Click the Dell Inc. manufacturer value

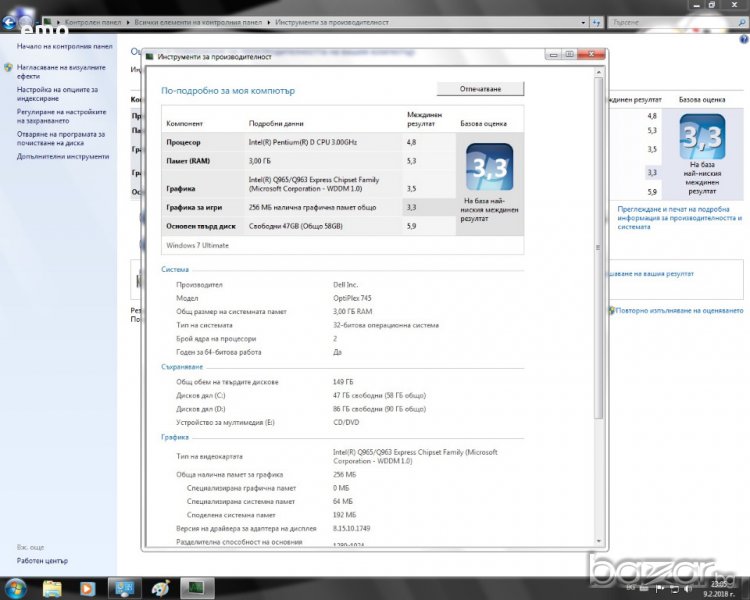coord(345,285)
